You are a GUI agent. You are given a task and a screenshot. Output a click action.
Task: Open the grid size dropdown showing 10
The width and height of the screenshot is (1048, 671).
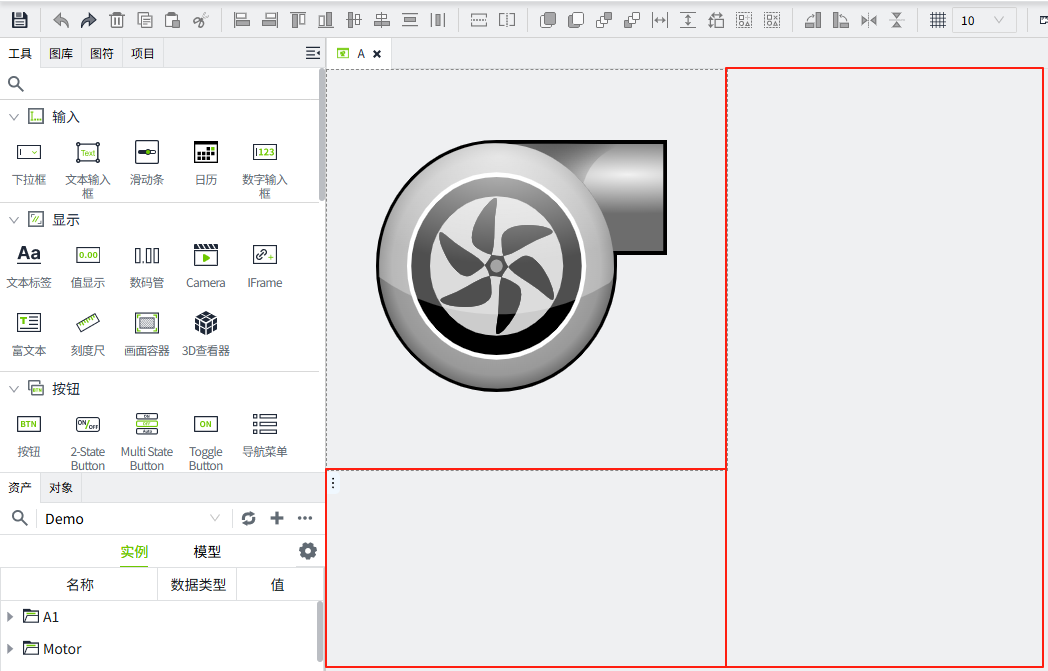(984, 20)
